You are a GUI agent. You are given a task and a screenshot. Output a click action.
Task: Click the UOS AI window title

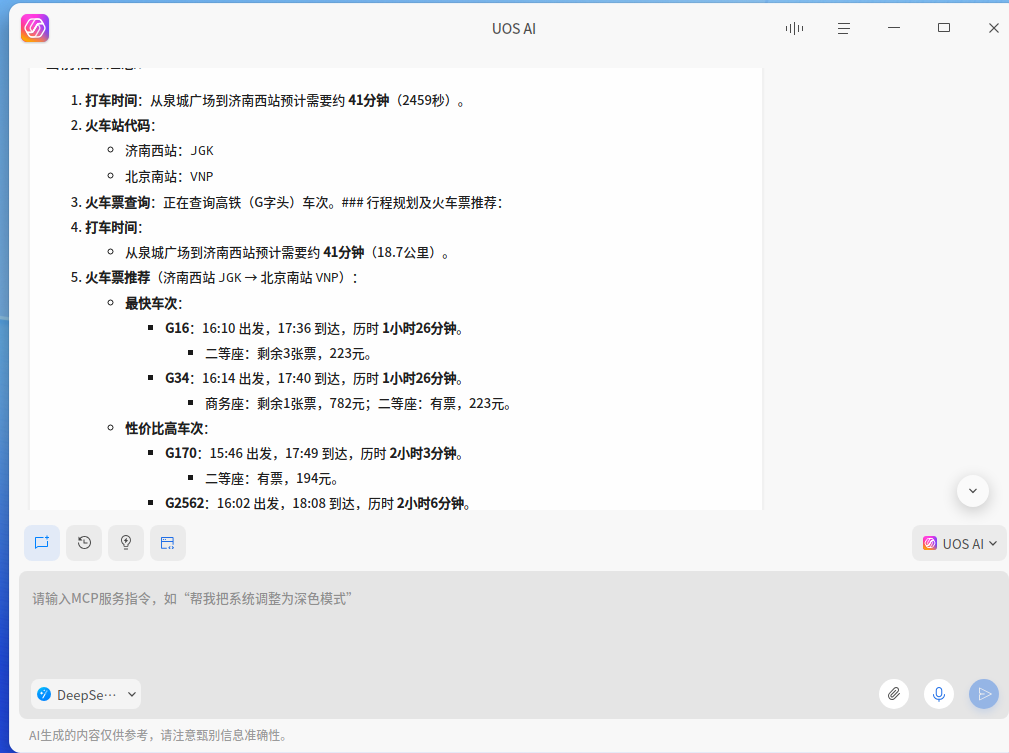coord(514,28)
